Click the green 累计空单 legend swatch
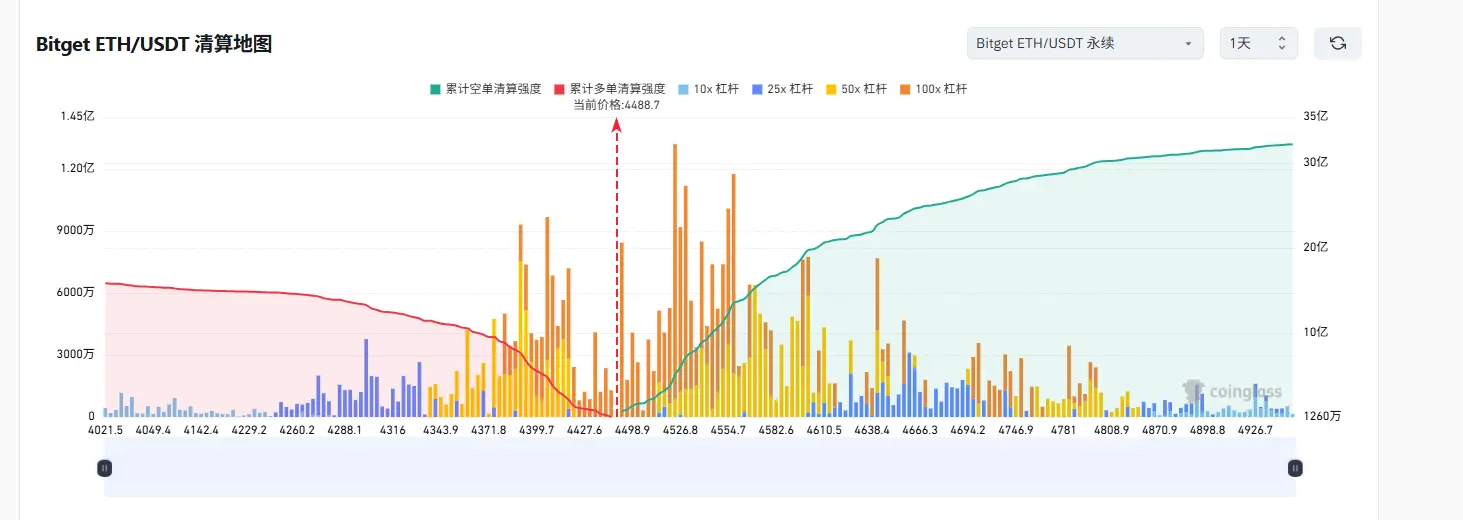 coord(435,89)
